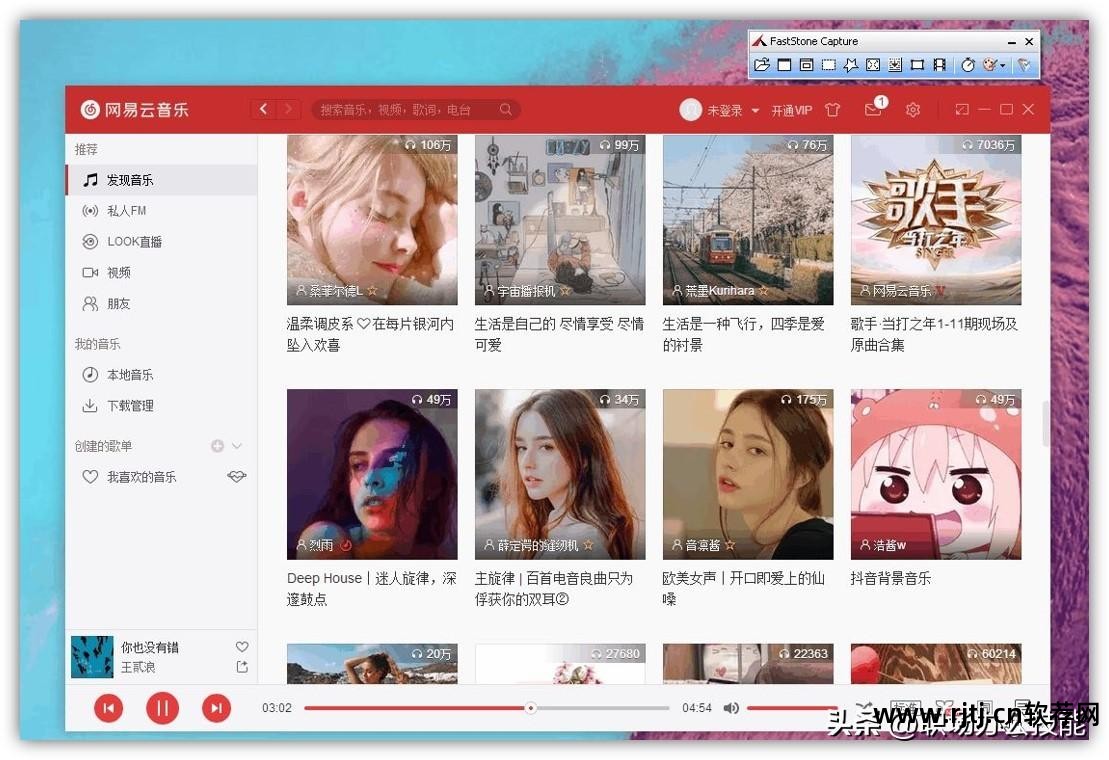Pause the current playback
This screenshot has height=760, width=1109.
[163, 708]
